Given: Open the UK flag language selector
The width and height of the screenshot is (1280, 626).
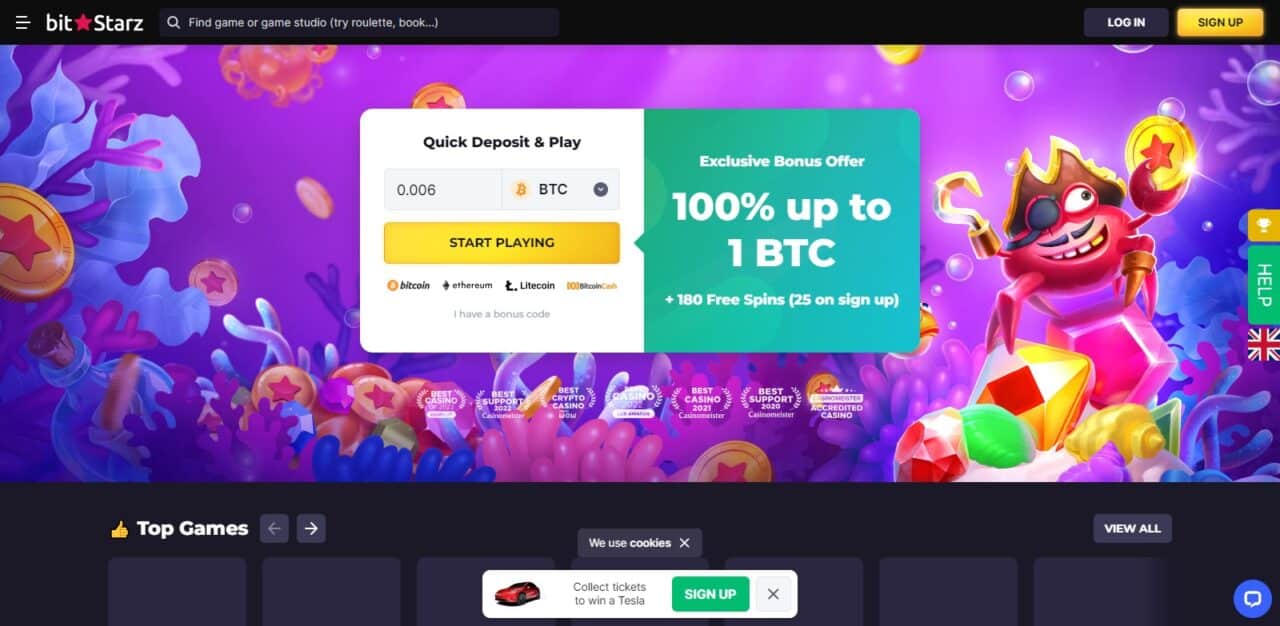Looking at the screenshot, I should point(1264,344).
